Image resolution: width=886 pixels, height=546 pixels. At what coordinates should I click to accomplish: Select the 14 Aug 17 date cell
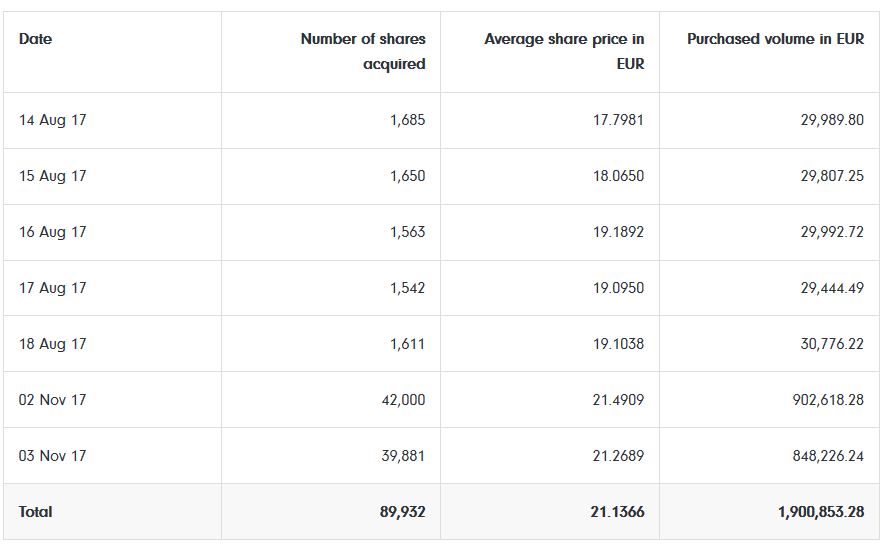click(x=53, y=120)
